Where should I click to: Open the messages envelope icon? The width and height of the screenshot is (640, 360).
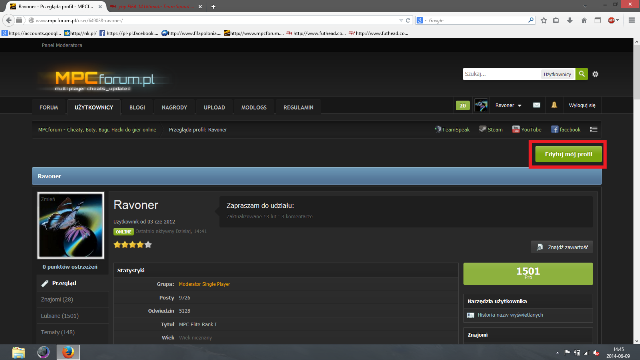click(x=536, y=105)
